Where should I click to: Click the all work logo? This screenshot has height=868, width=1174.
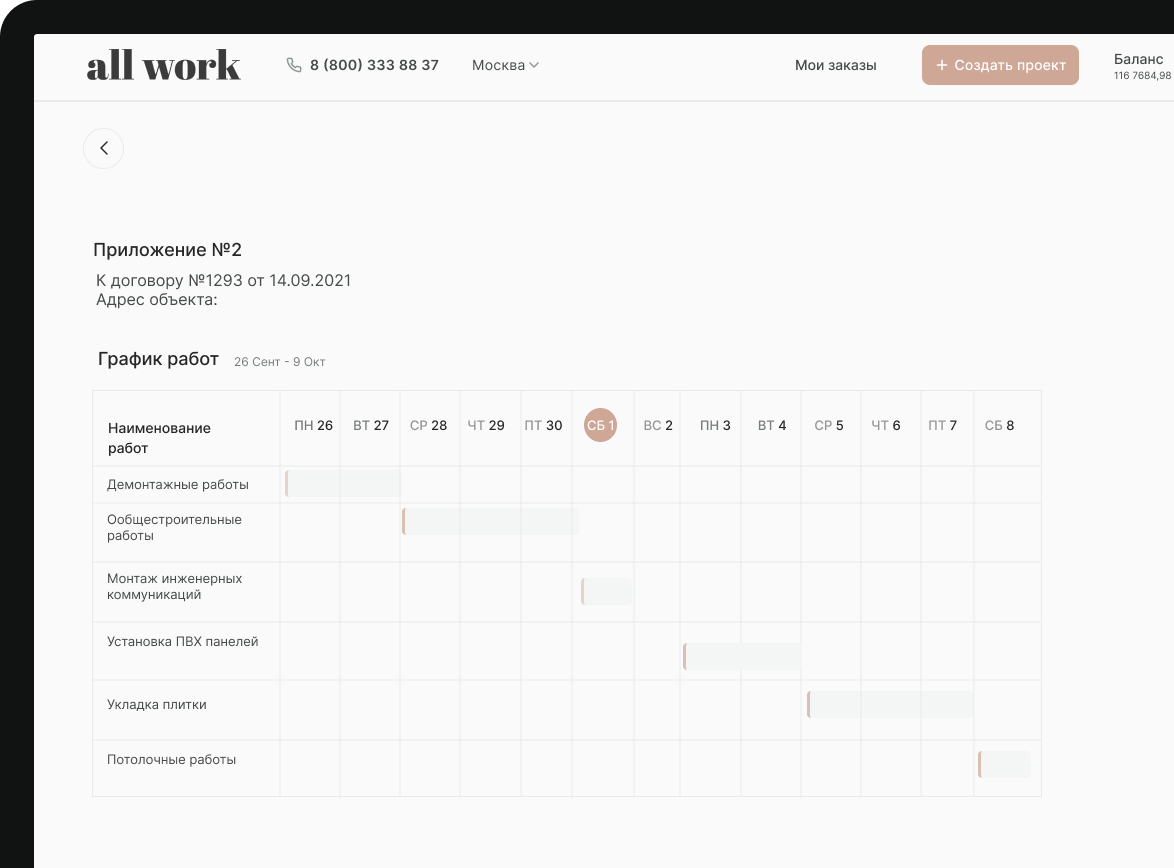(x=164, y=66)
